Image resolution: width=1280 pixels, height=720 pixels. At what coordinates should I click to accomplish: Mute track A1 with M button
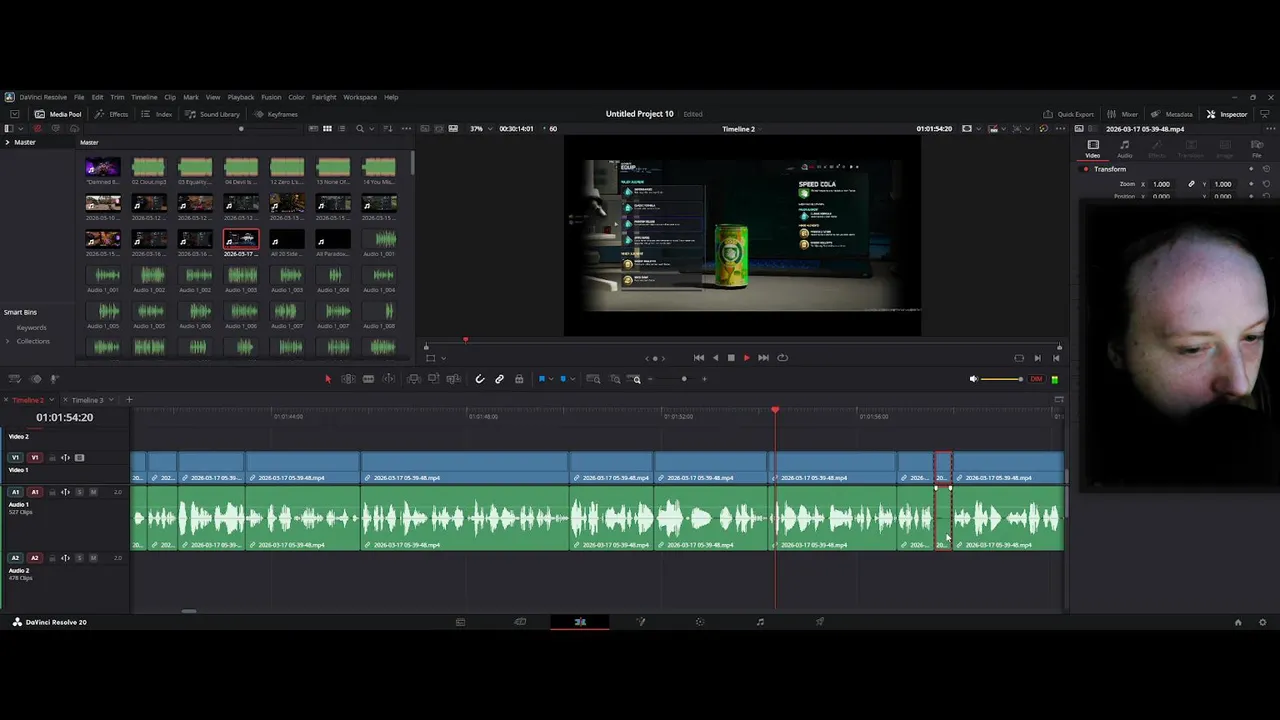(x=93, y=492)
